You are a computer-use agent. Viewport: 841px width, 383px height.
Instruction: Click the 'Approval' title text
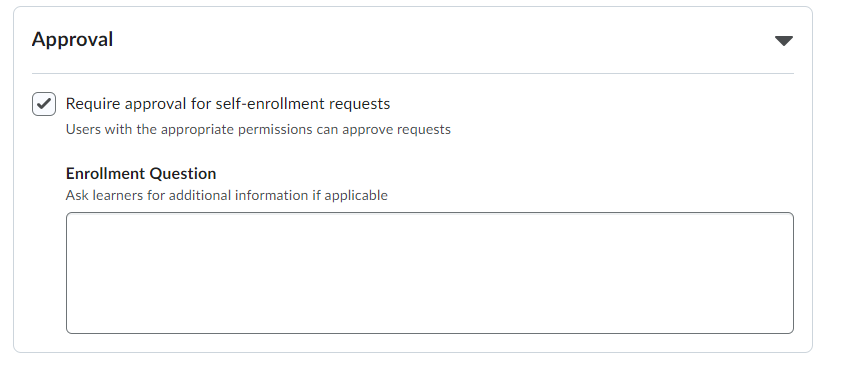point(72,40)
